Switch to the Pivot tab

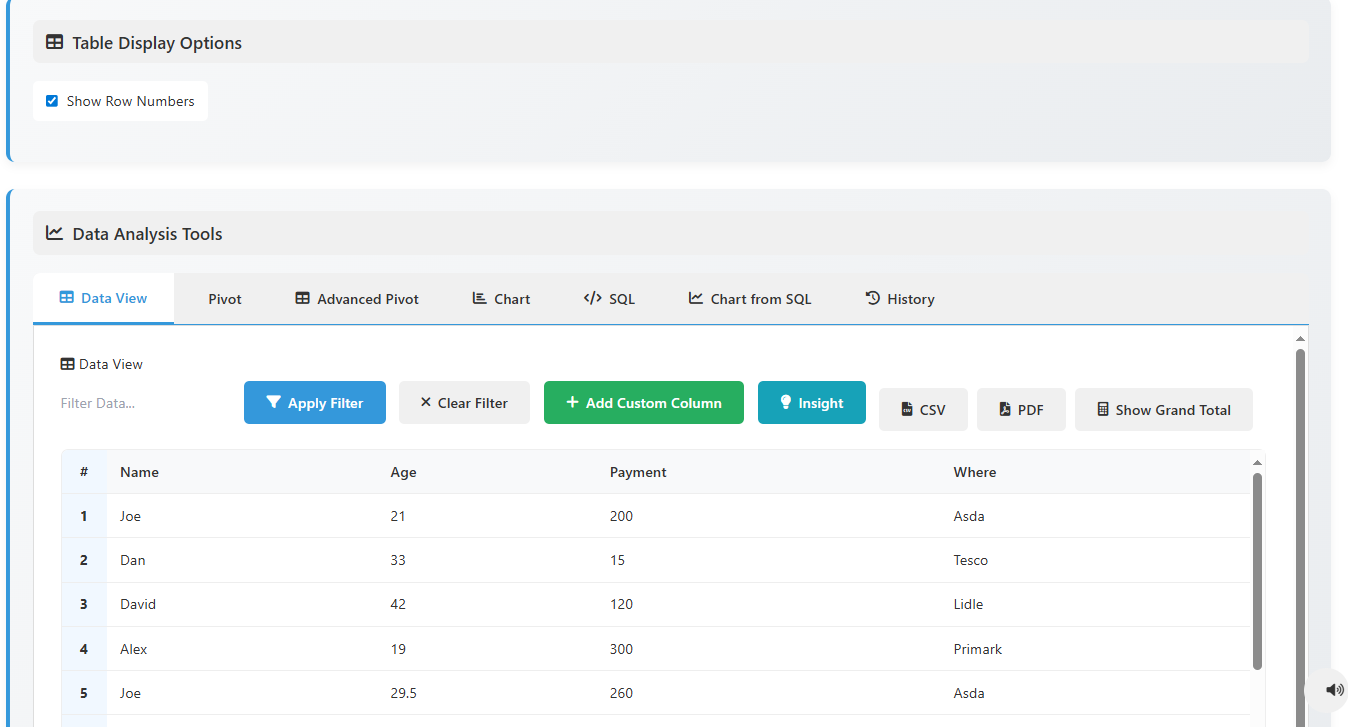tap(224, 298)
